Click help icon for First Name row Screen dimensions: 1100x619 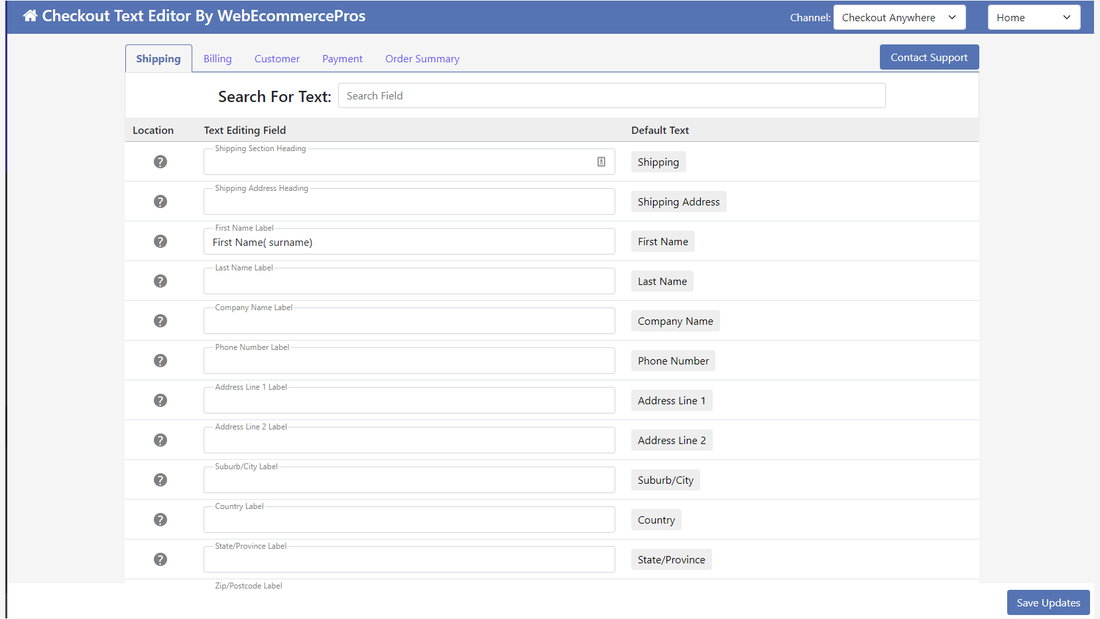[x=161, y=241]
